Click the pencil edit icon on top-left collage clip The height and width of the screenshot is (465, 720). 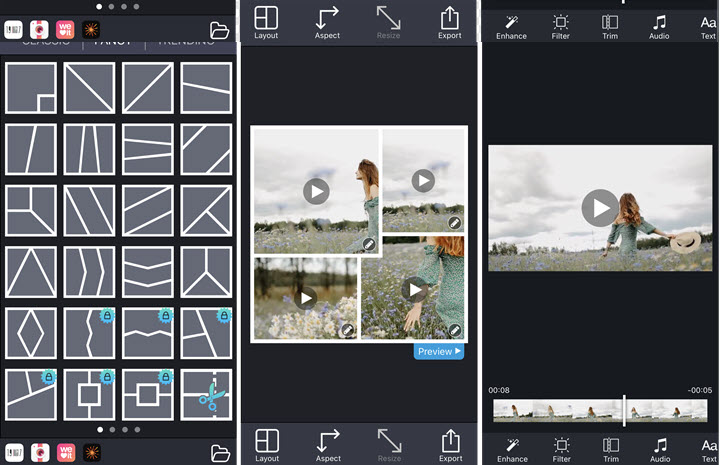[x=369, y=244]
